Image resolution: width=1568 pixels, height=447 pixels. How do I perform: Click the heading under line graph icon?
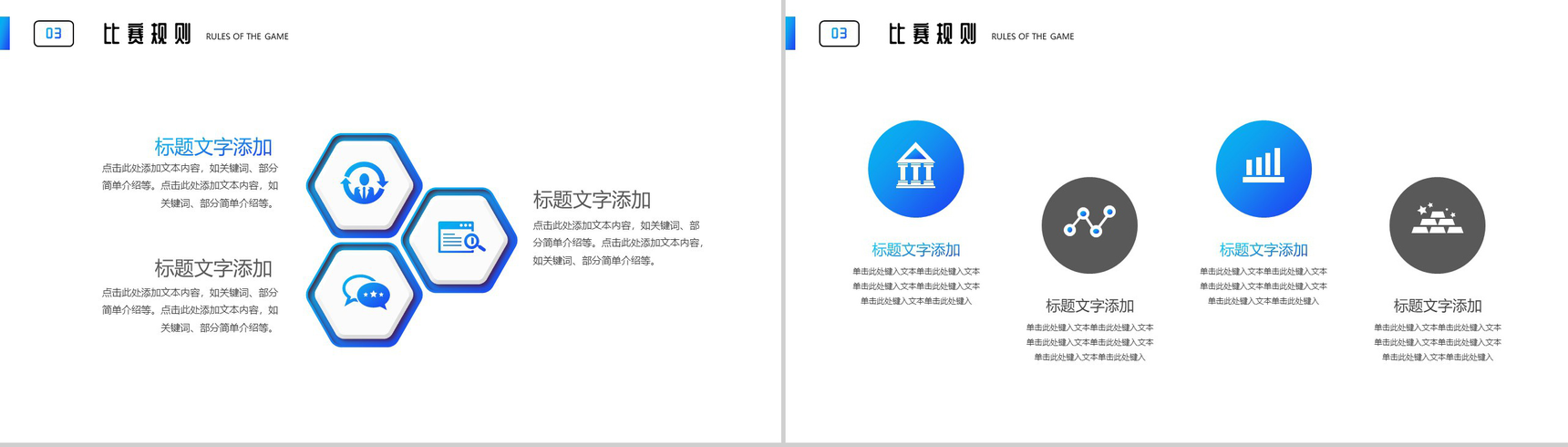[x=1089, y=307]
